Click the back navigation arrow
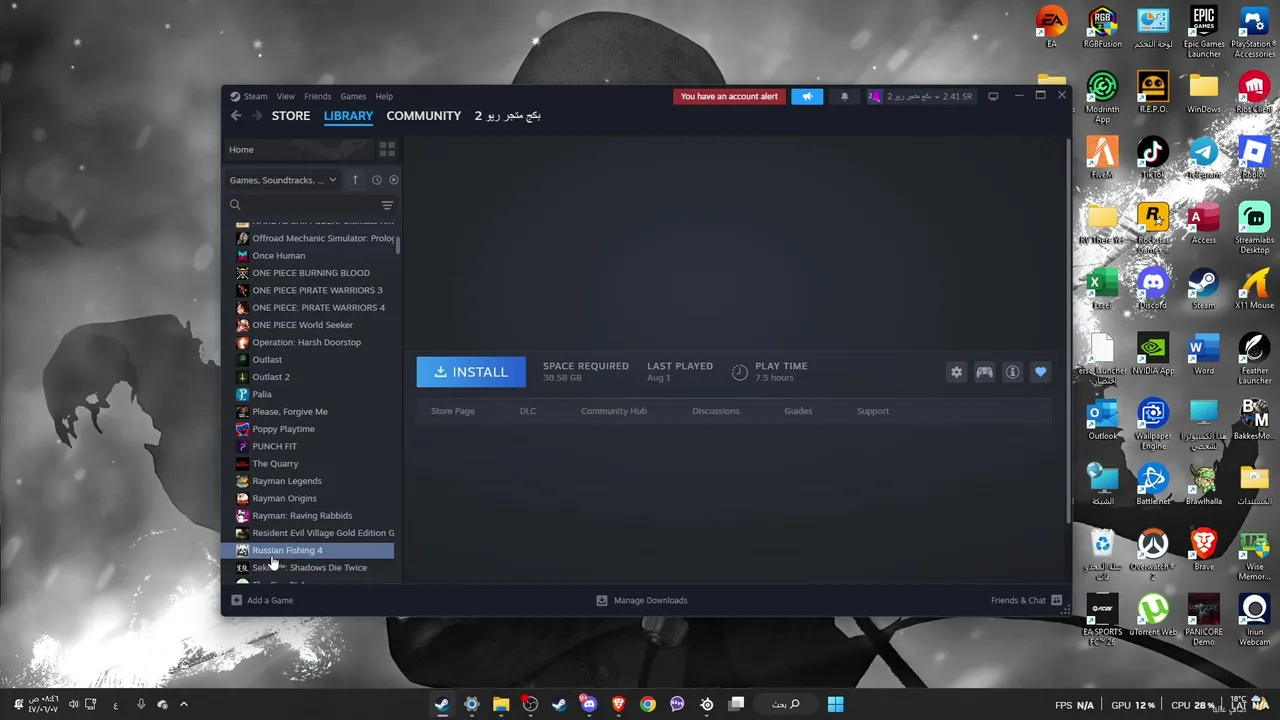Screen dimensions: 1280x720 click(x=236, y=116)
